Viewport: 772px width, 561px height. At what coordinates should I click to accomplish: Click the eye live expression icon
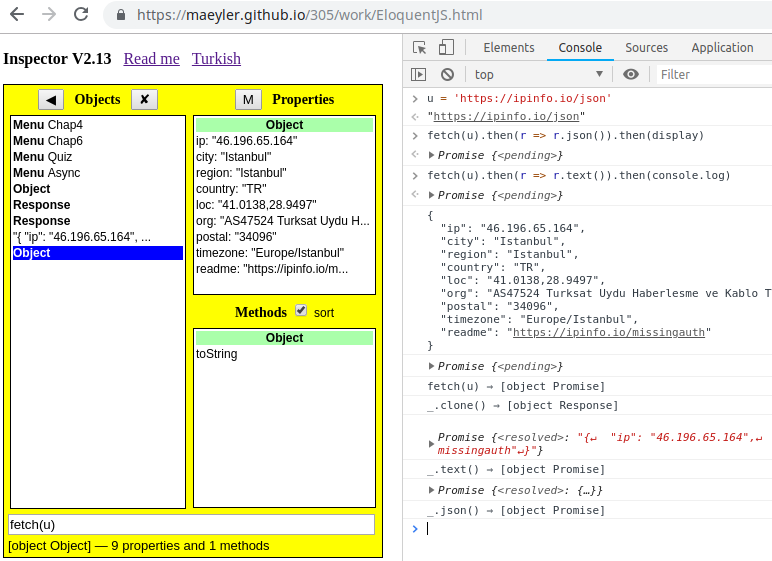[x=631, y=74]
